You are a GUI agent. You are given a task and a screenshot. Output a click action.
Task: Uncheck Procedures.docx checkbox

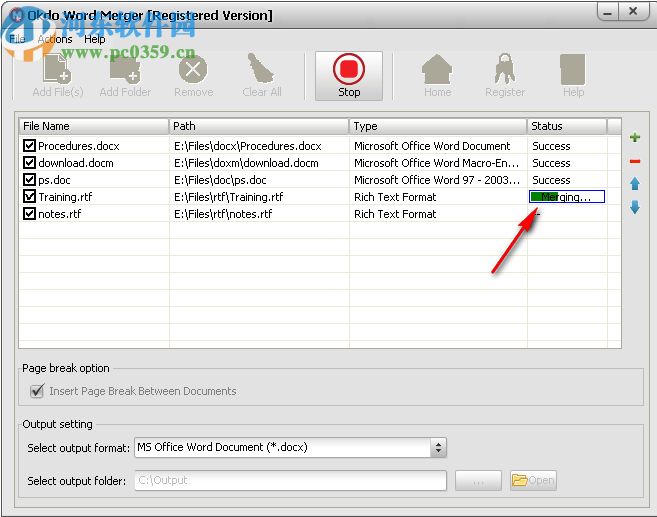tap(29, 146)
